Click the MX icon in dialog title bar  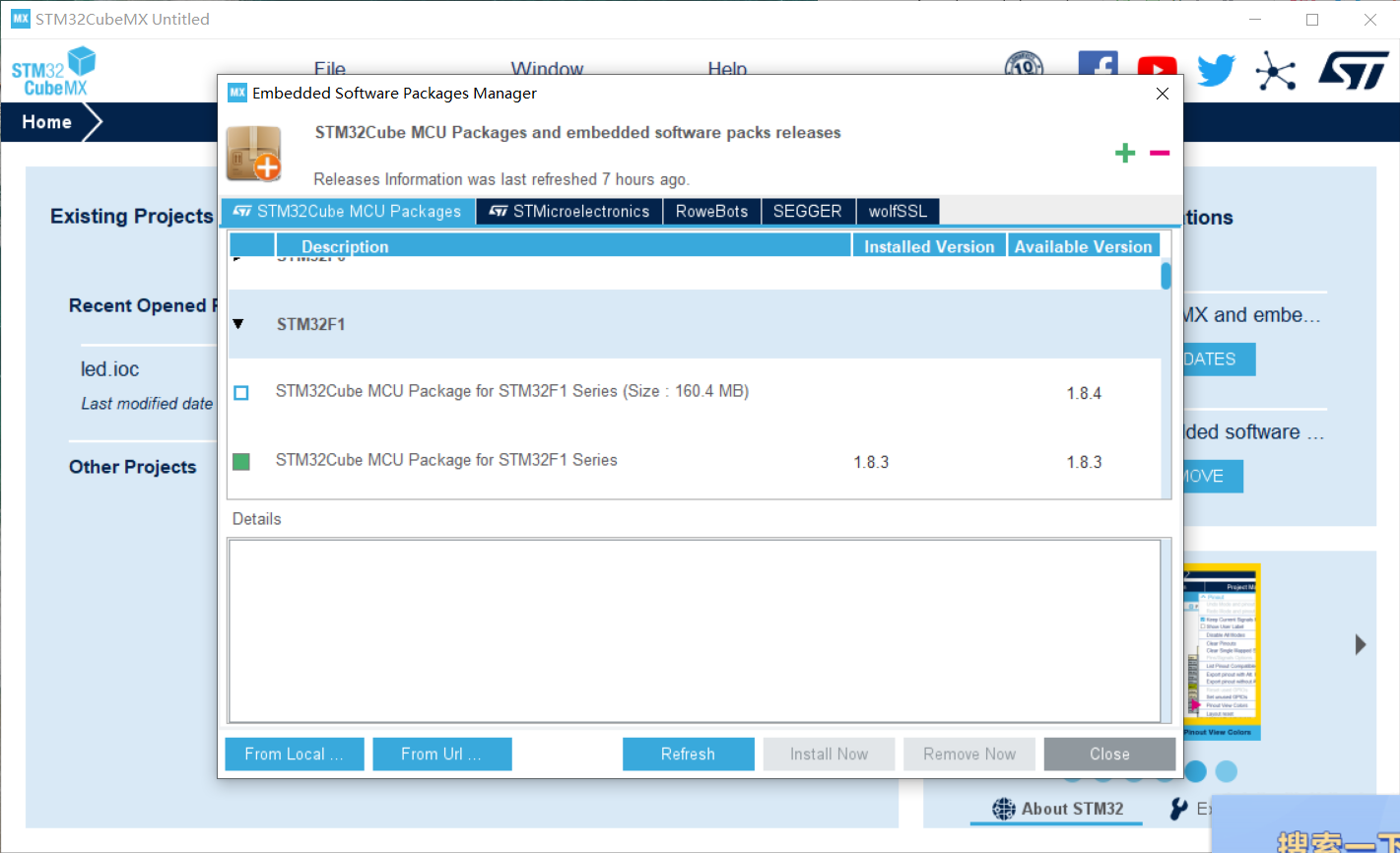(236, 93)
